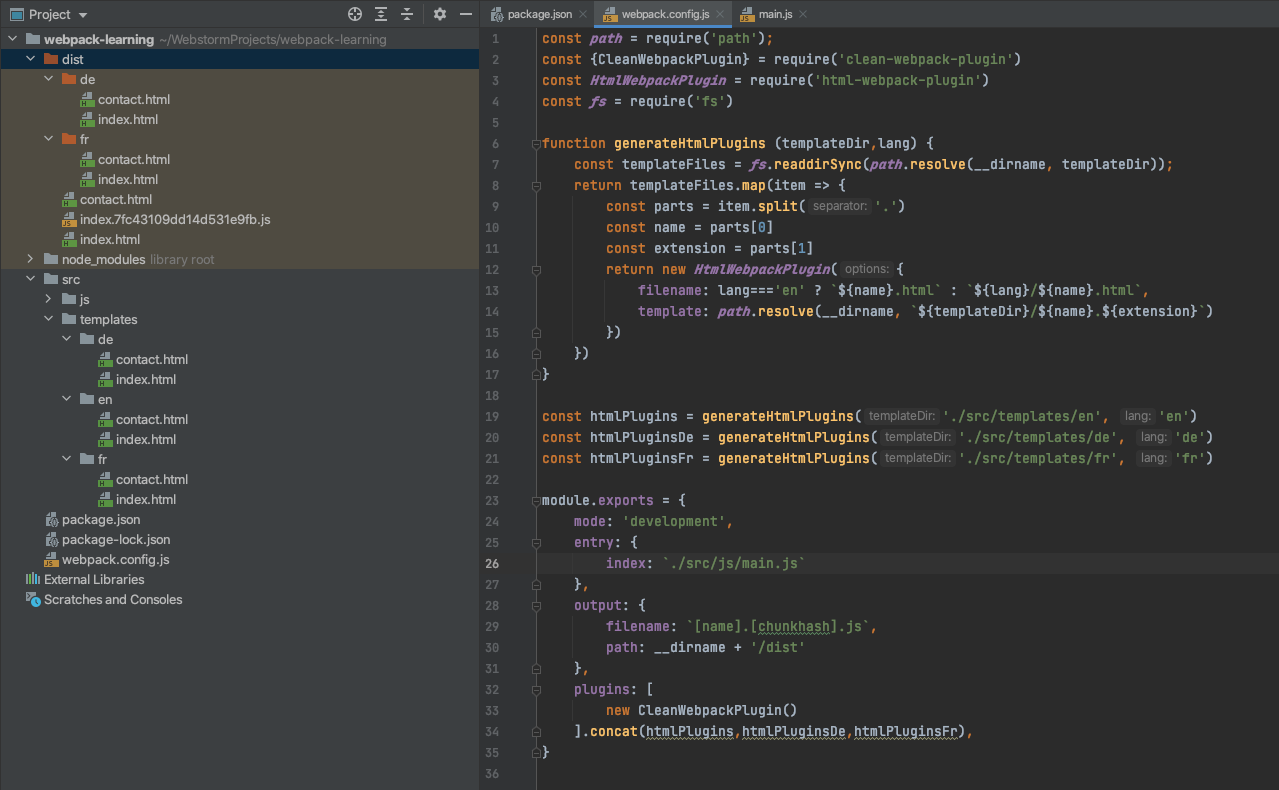Screen dimensions: 1279x790
Task: Collapse the dist/de folder
Action: [49, 80]
